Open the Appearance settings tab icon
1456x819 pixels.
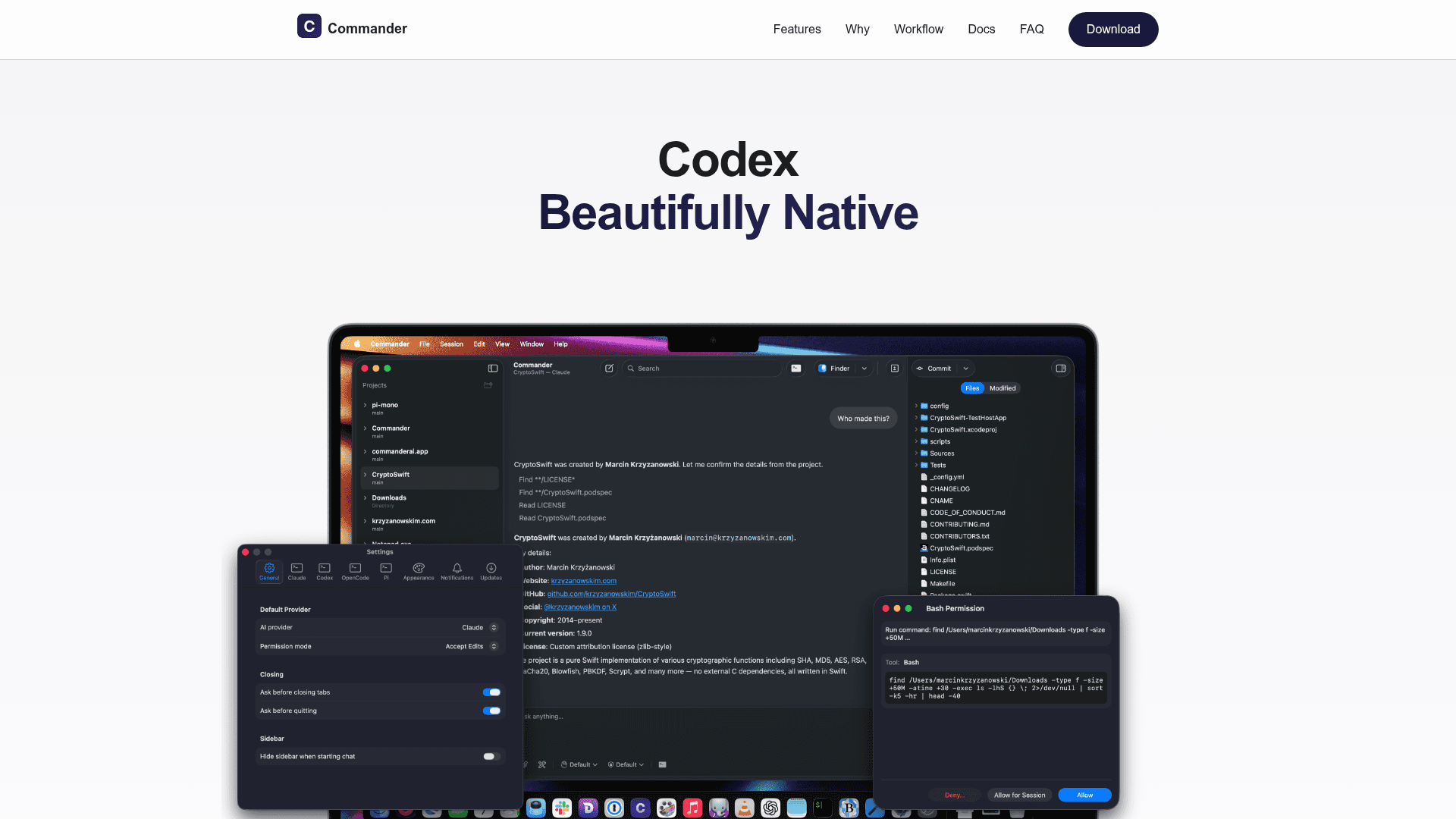pos(419,570)
